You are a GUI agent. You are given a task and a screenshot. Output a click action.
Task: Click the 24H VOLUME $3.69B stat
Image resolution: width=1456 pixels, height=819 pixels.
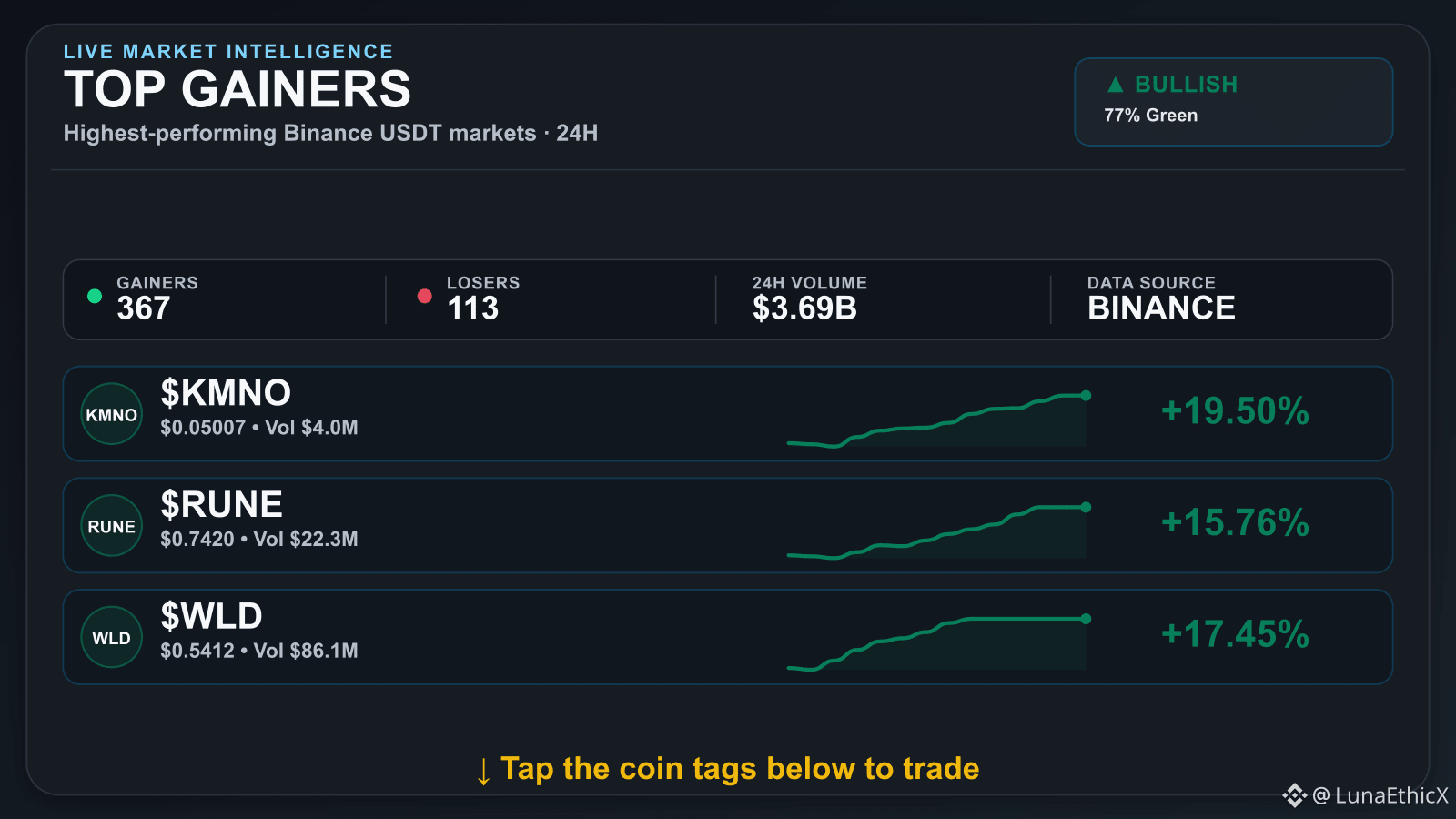809,299
